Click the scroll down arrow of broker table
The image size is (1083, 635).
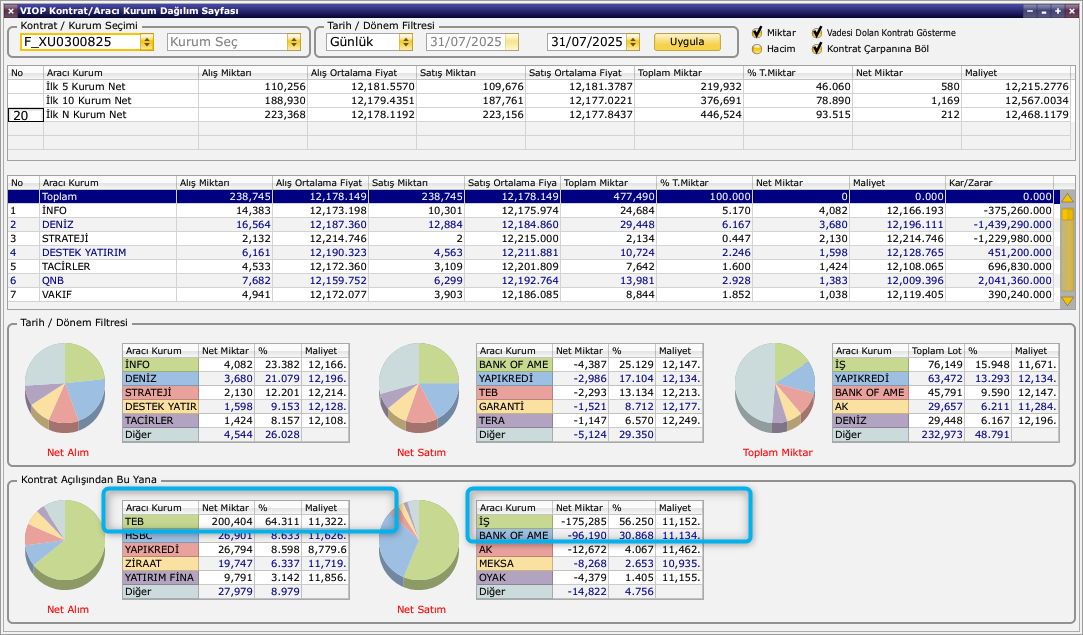1067,301
